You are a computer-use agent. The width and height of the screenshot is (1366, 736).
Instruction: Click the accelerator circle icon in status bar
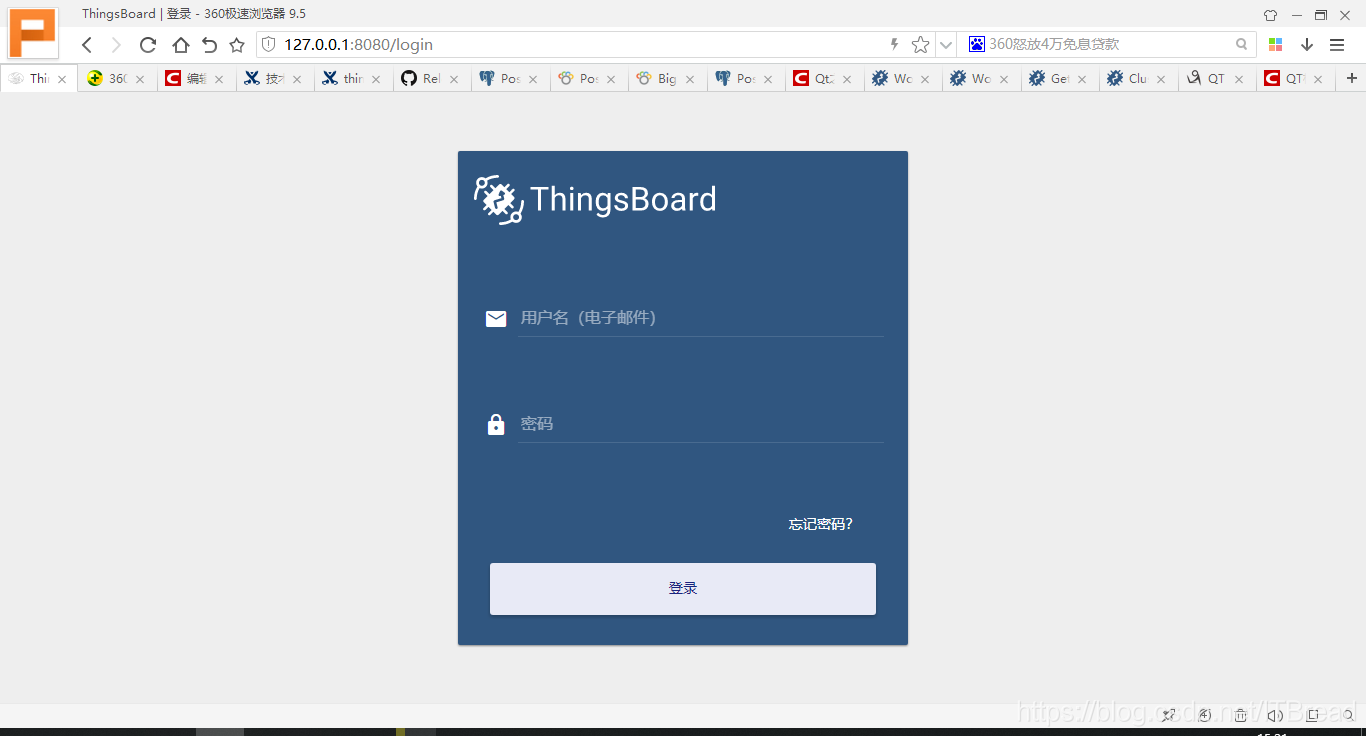pyautogui.click(x=1205, y=714)
